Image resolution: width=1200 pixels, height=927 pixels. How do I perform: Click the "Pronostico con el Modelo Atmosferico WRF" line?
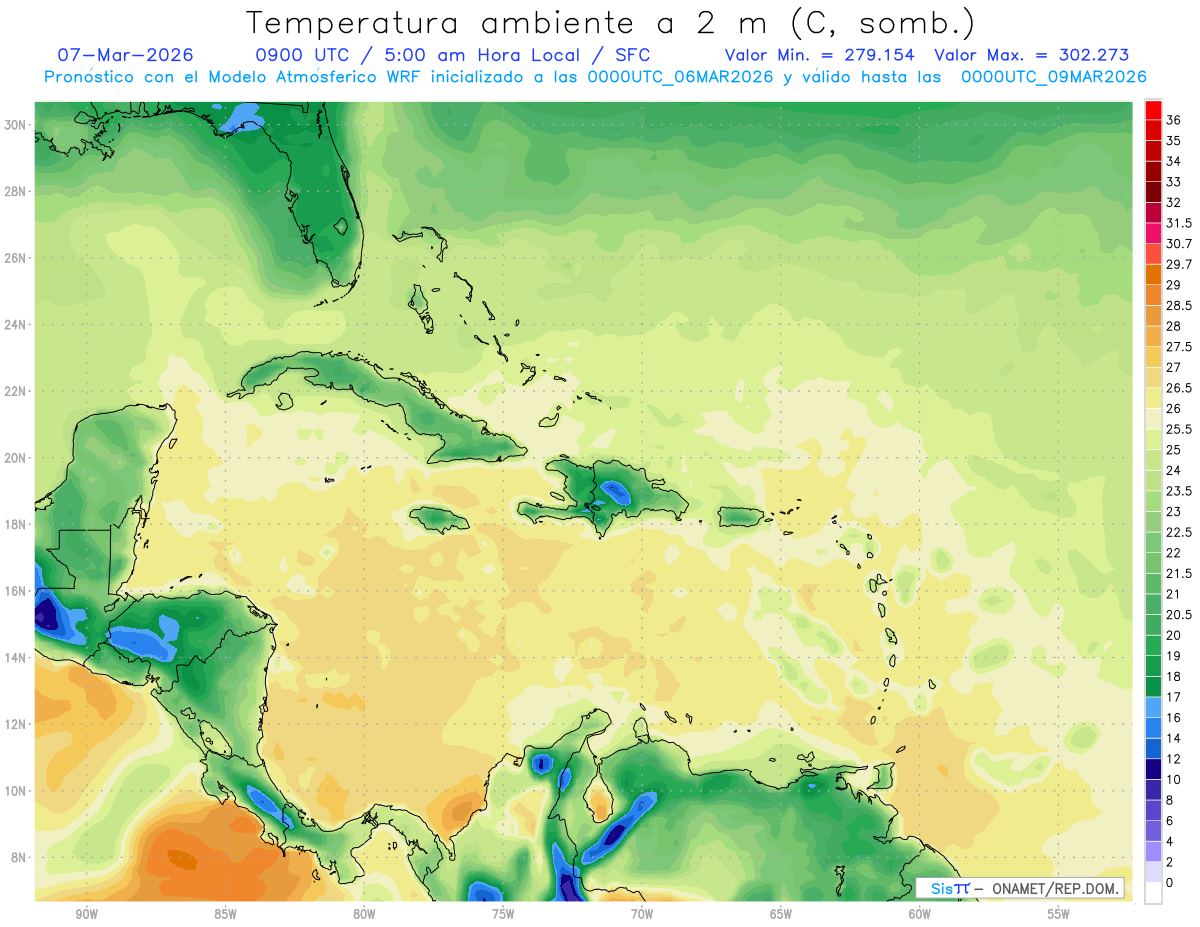coord(233,77)
